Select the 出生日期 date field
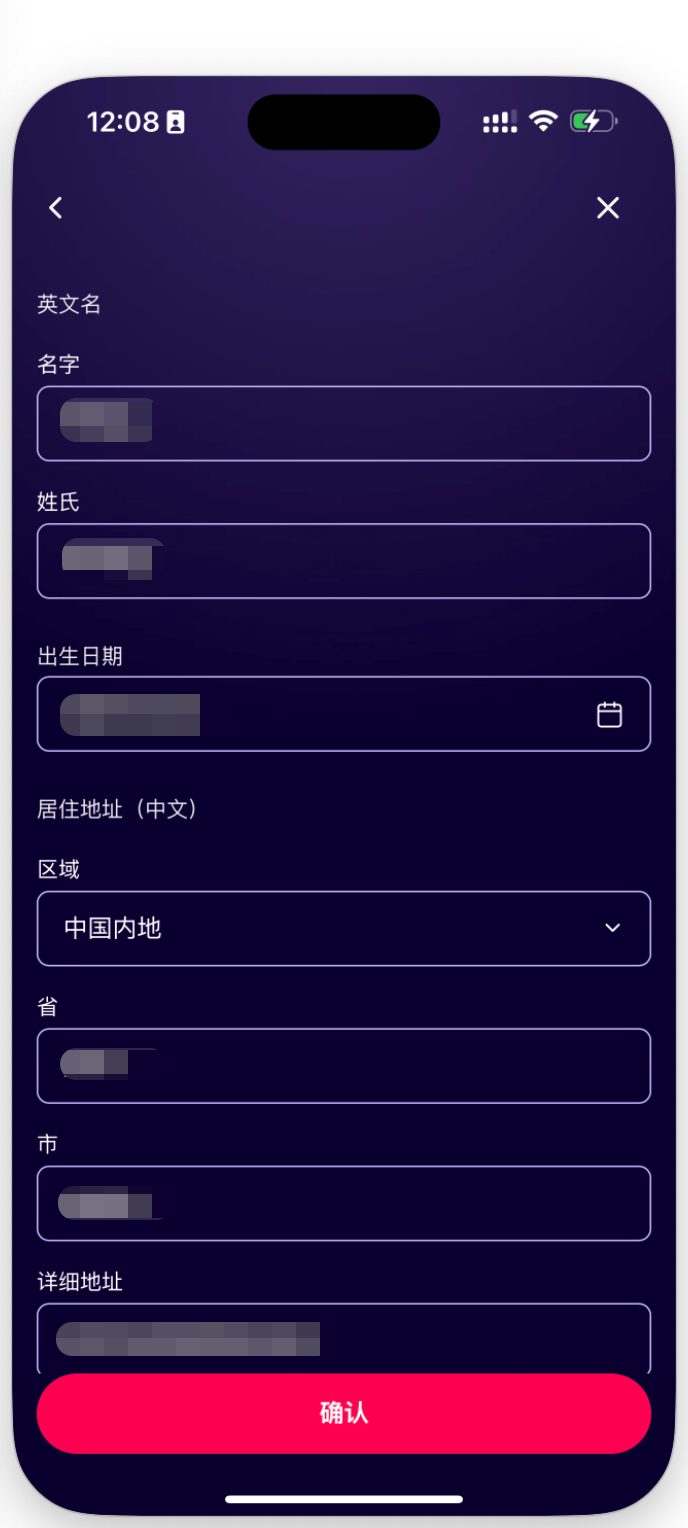The image size is (688, 1528). [x=320, y=714]
